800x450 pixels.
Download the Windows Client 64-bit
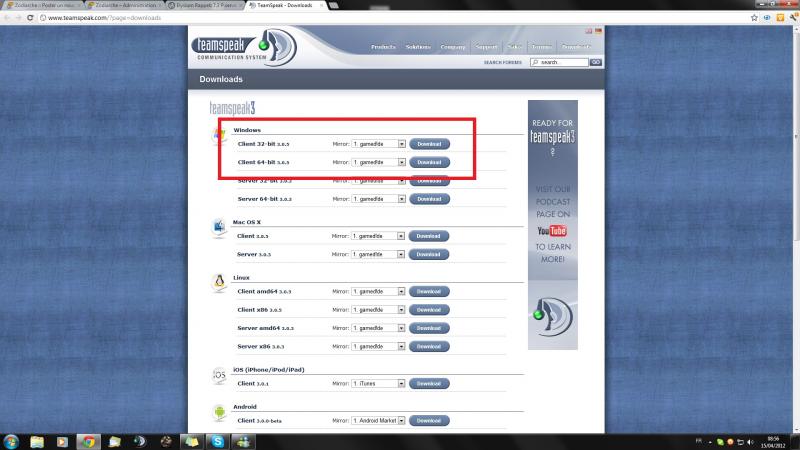pos(429,162)
